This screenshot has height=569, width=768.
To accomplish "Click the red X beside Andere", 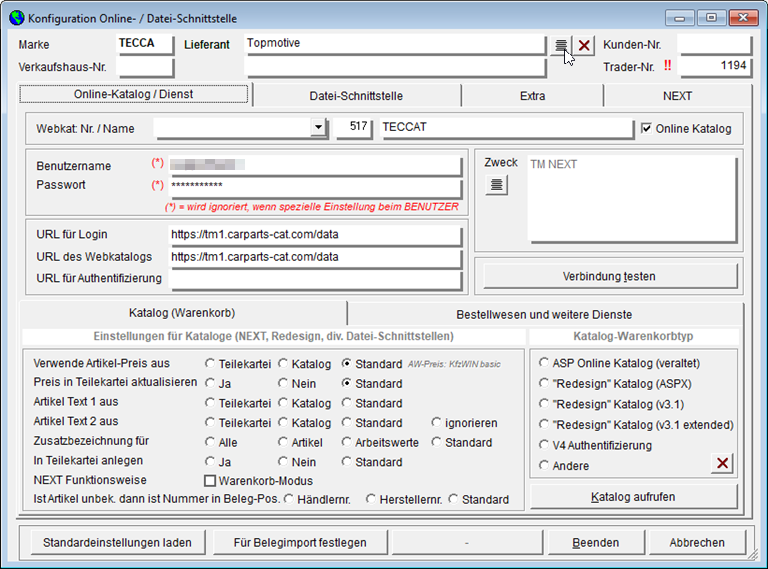I will [x=722, y=463].
